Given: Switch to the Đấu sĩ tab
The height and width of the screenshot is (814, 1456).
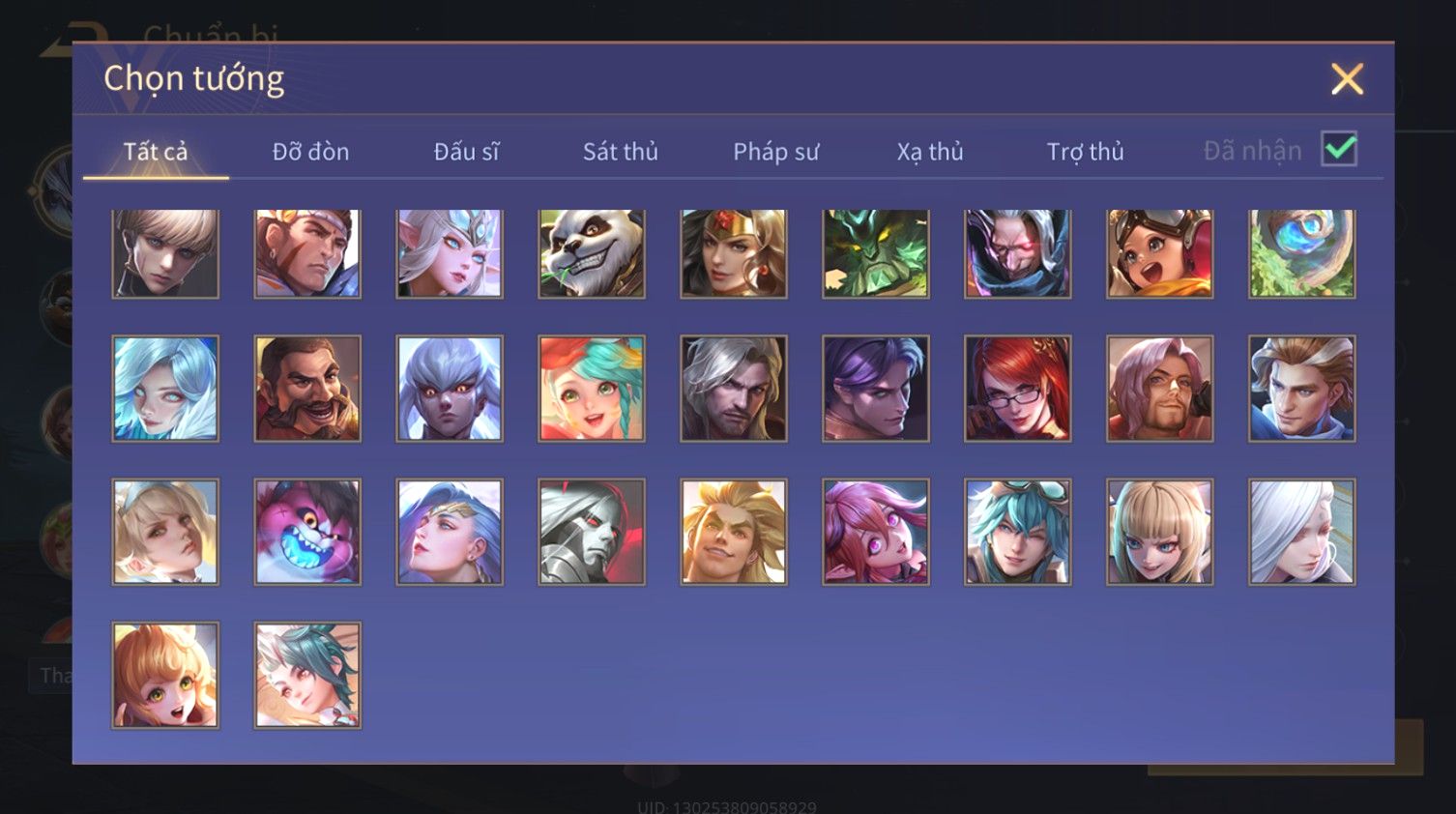Looking at the screenshot, I should click(x=466, y=152).
